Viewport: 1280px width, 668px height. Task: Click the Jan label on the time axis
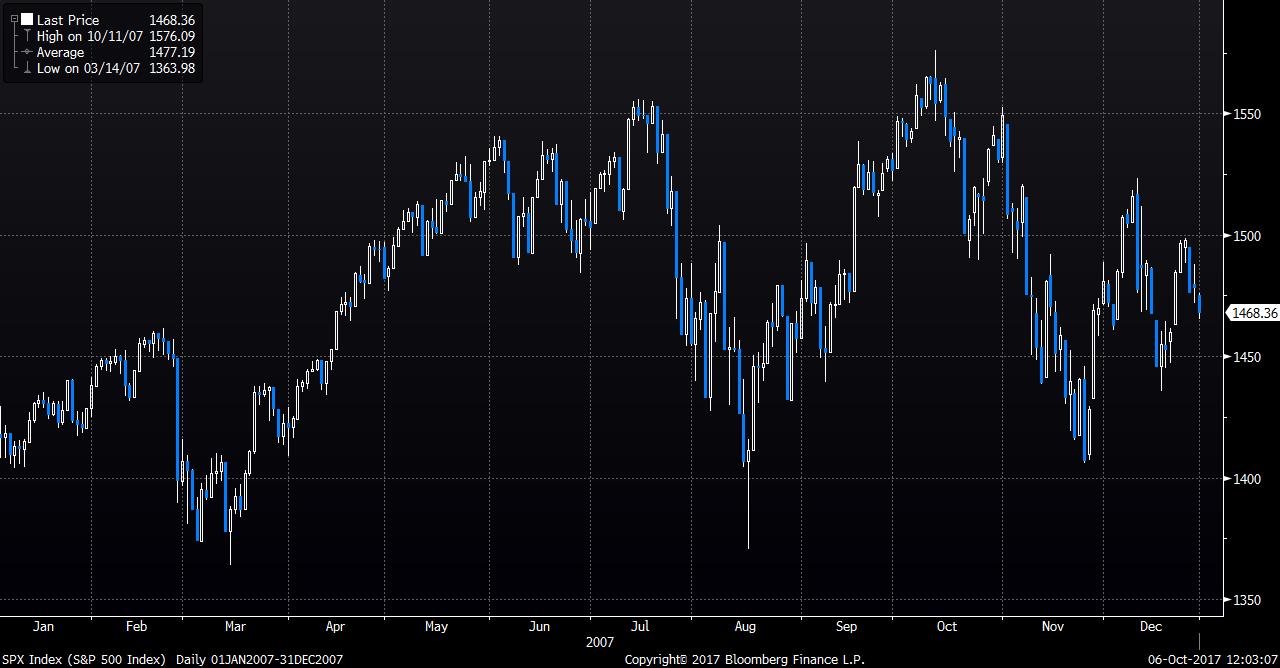click(x=44, y=627)
